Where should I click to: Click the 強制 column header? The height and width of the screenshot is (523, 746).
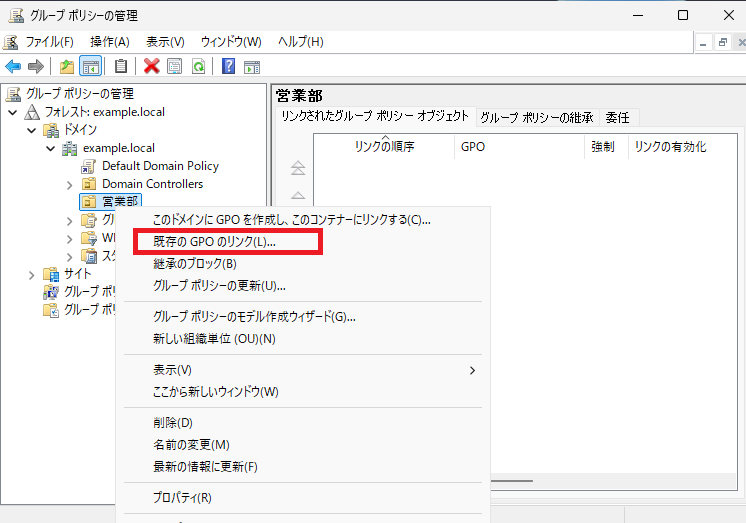[x=607, y=147]
